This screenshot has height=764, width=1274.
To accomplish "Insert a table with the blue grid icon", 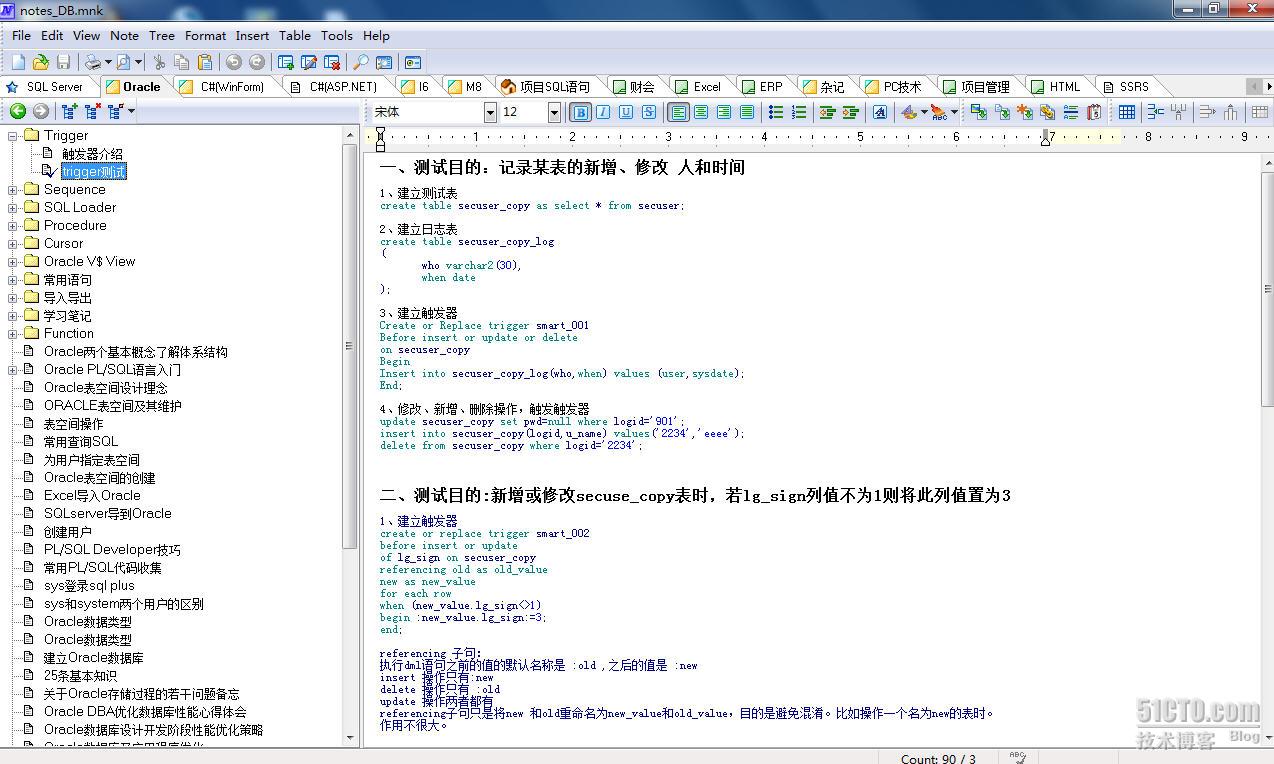I will point(1127,112).
